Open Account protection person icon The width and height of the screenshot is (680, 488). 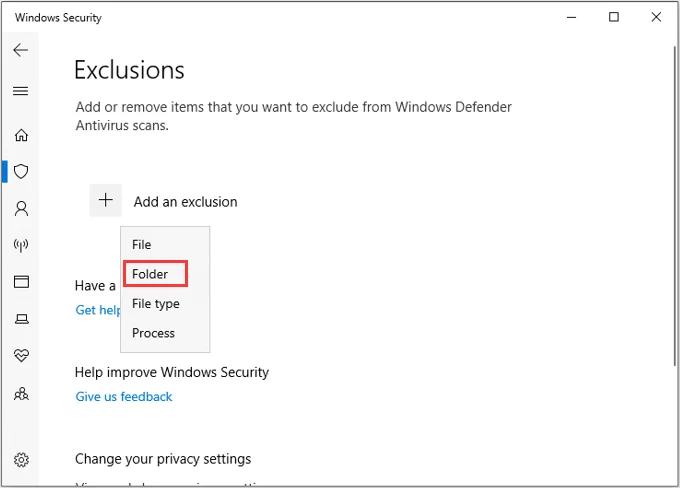click(21, 208)
